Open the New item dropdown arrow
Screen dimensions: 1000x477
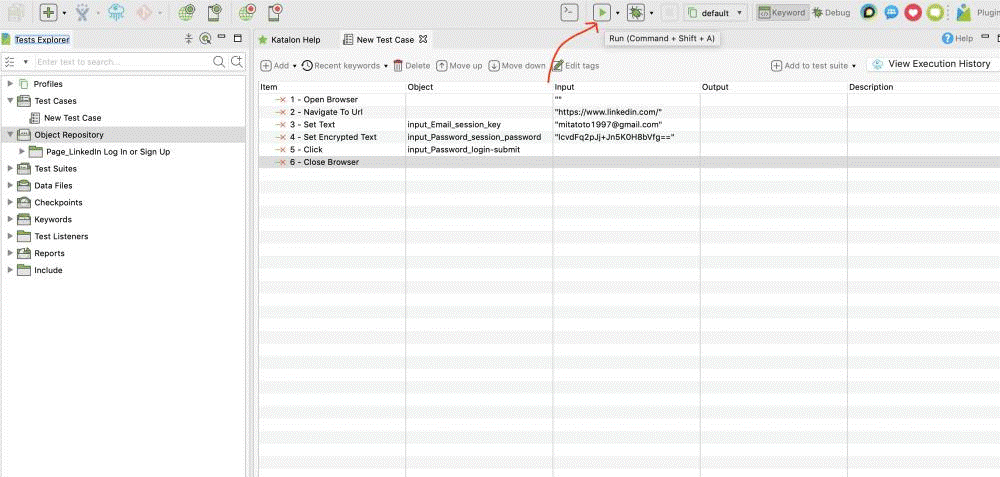(x=64, y=13)
